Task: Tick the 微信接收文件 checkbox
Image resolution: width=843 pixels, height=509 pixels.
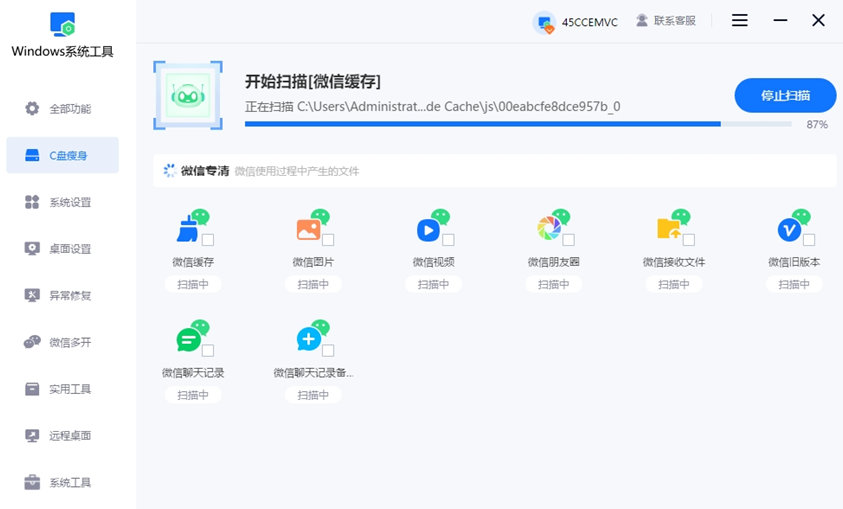Action: pyautogui.click(x=689, y=240)
